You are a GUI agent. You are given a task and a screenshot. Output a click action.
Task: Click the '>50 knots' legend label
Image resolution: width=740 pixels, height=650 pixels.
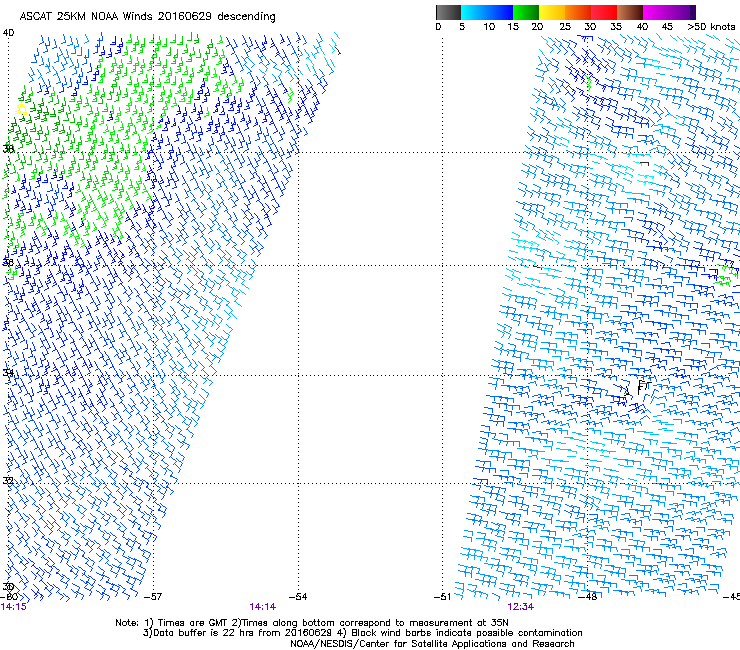[711, 26]
